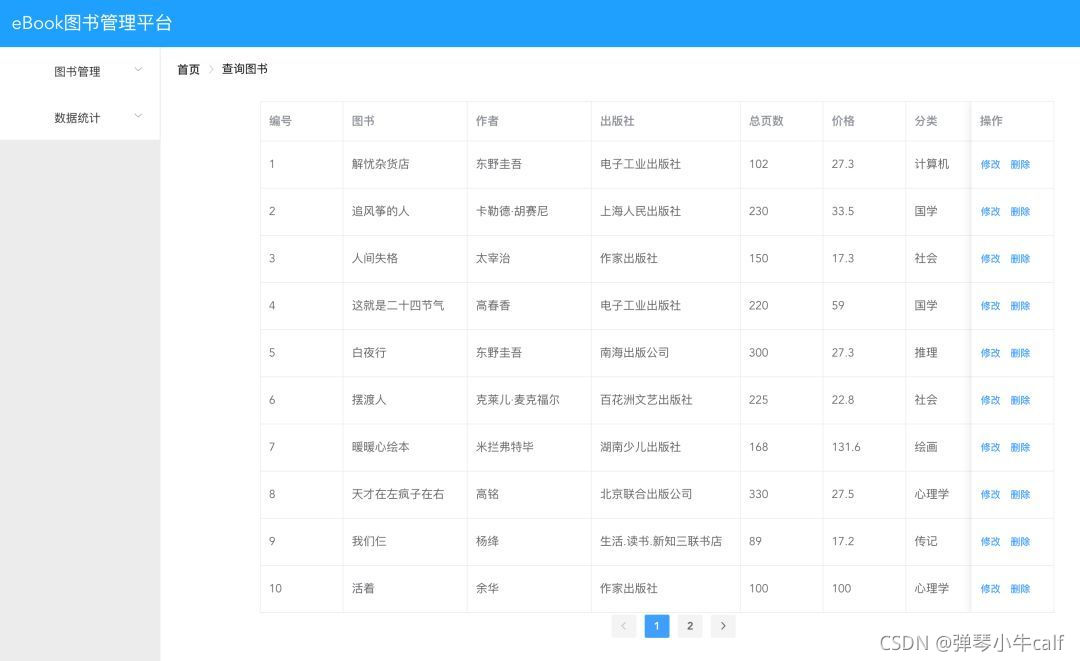Click the 编号 column header
Image resolution: width=1080 pixels, height=661 pixels.
[280, 121]
